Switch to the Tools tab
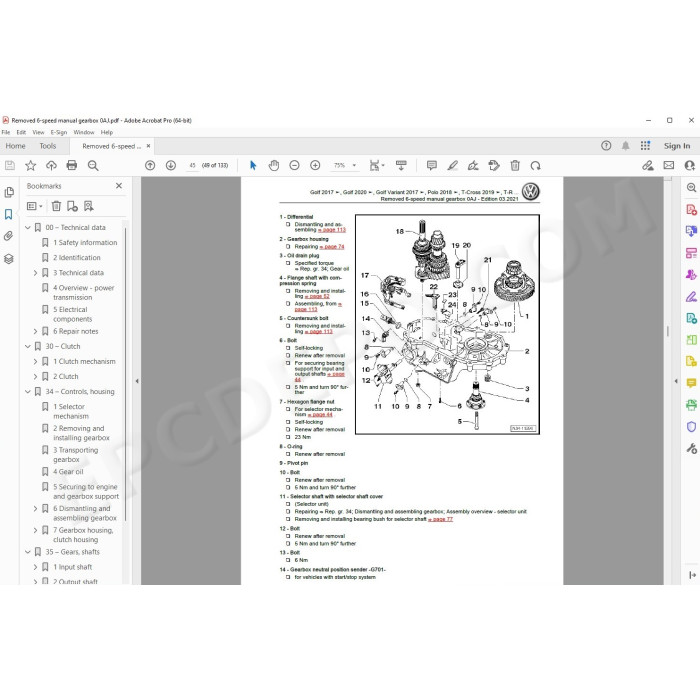The height and width of the screenshot is (700, 700). pyautogui.click(x=48, y=146)
